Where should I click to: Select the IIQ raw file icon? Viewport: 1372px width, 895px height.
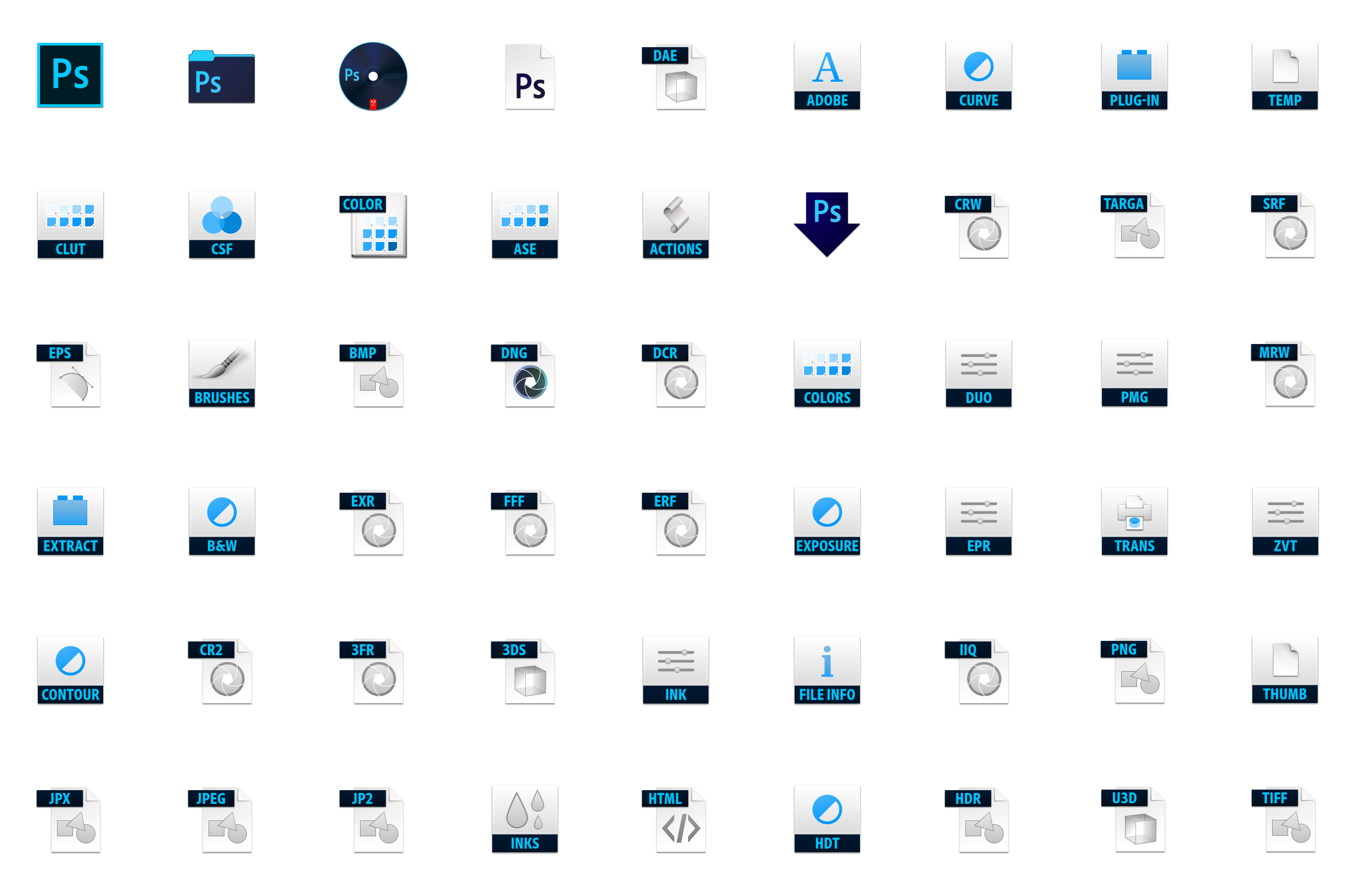976,672
